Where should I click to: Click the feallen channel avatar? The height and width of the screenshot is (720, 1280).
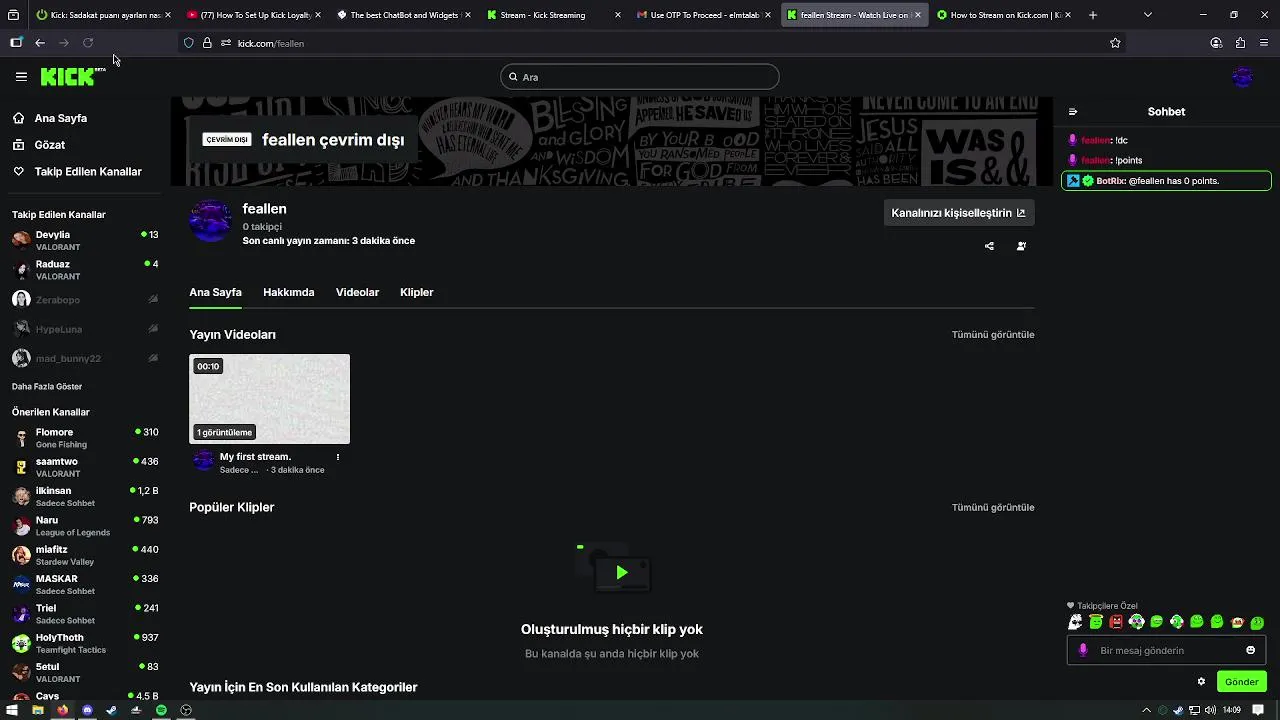click(210, 221)
